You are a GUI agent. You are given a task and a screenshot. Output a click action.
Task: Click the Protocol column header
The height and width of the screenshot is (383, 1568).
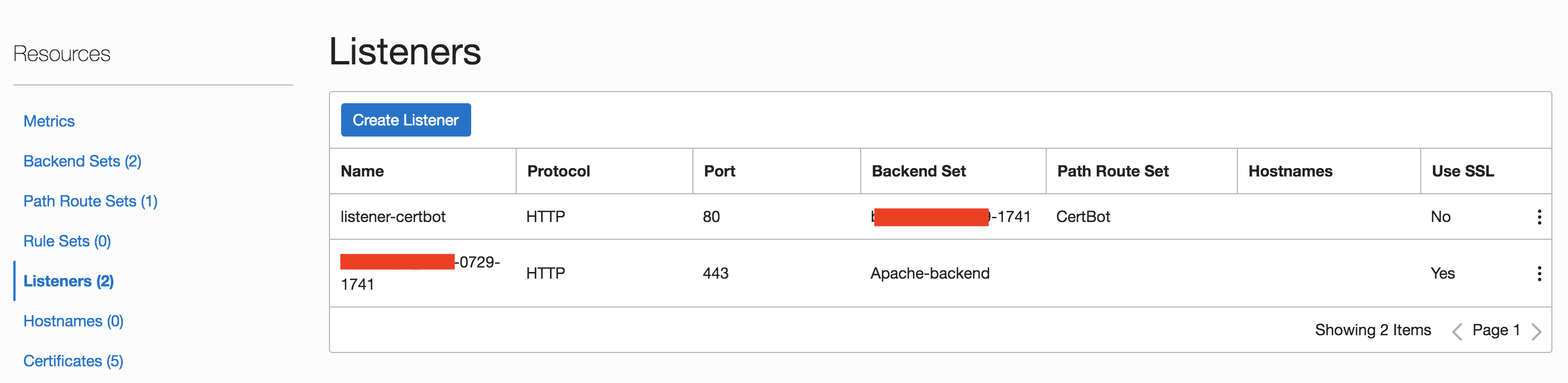coord(558,172)
